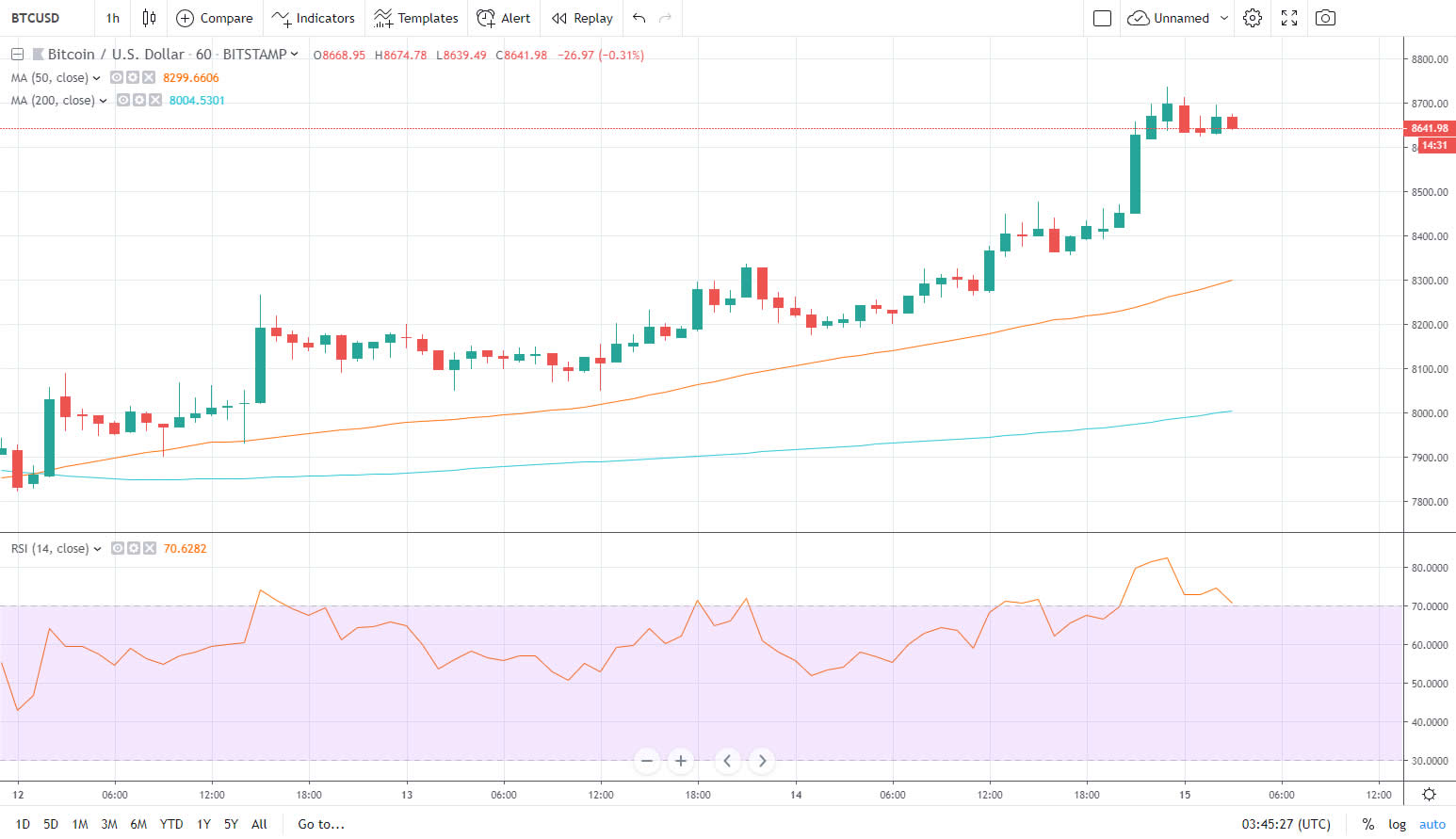The image size is (1456, 839).
Task: Select the 6M date range
Action: point(138,824)
